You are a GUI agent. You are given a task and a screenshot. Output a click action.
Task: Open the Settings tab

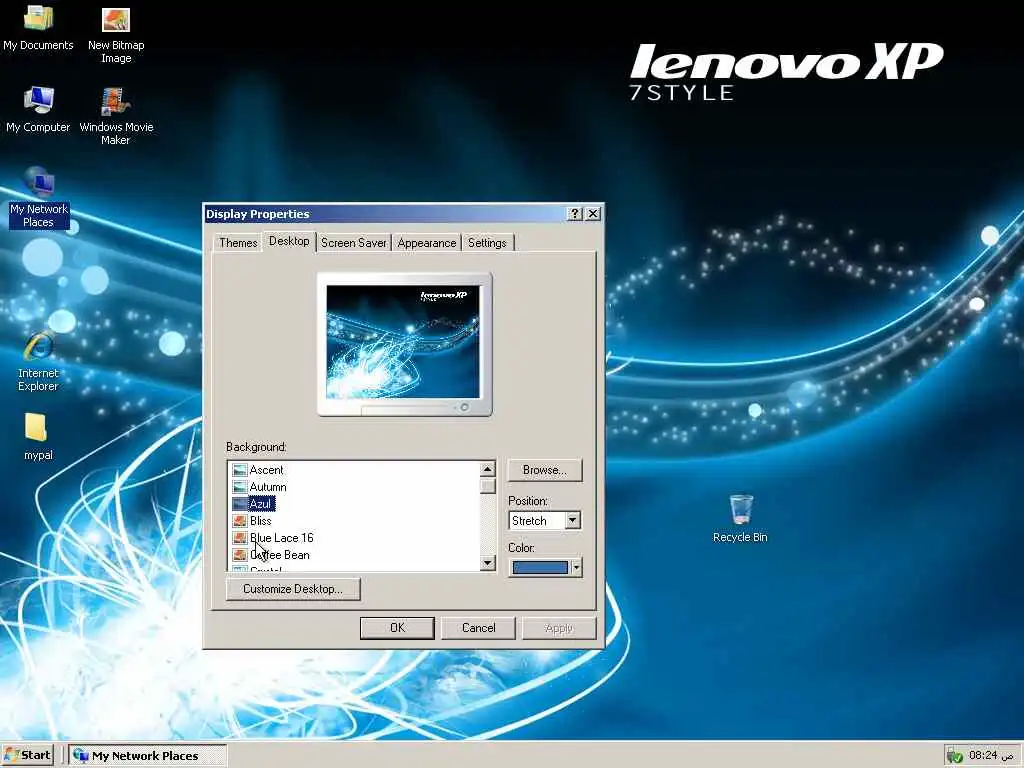487,243
